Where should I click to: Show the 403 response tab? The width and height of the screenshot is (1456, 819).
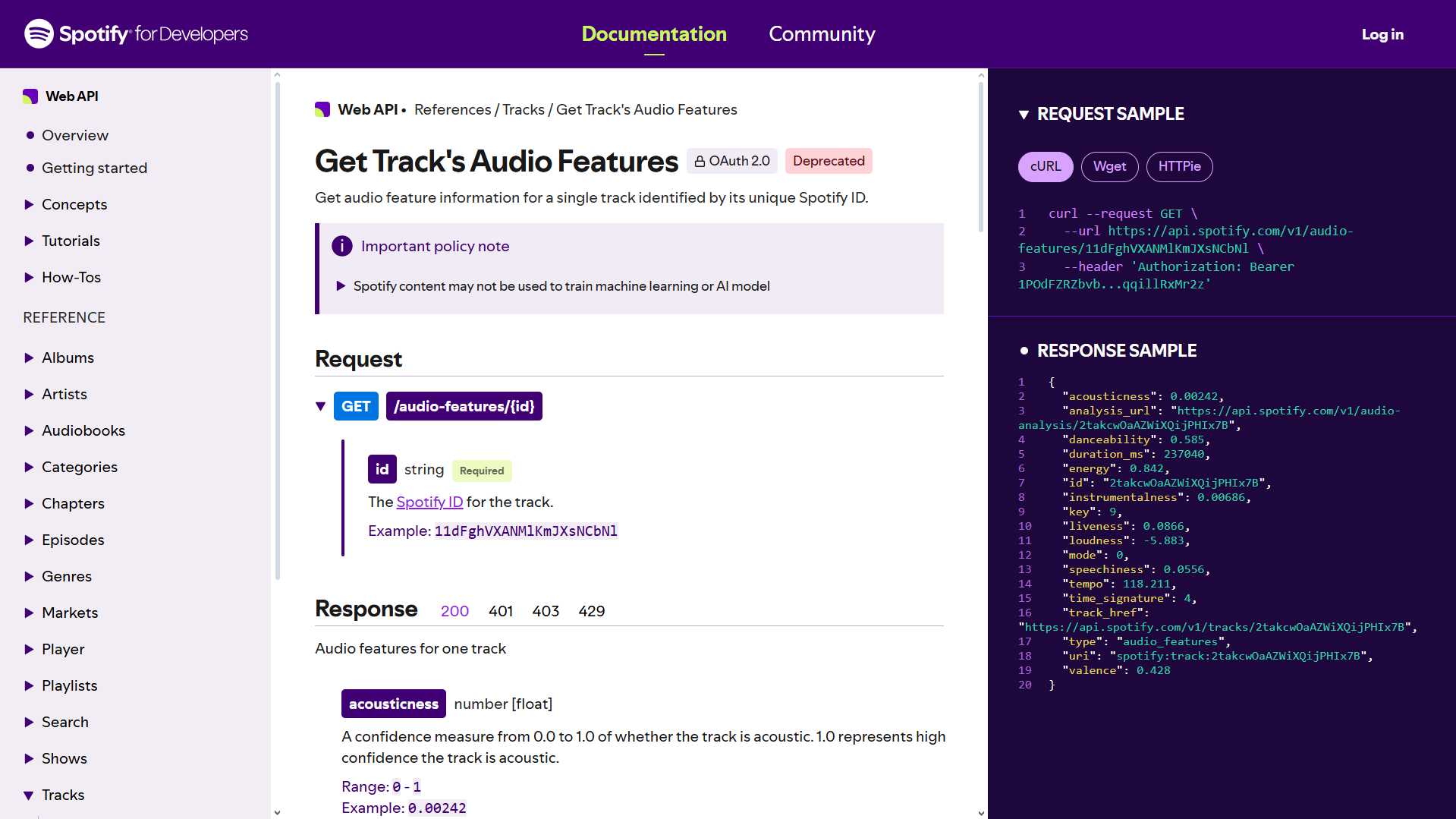(546, 611)
